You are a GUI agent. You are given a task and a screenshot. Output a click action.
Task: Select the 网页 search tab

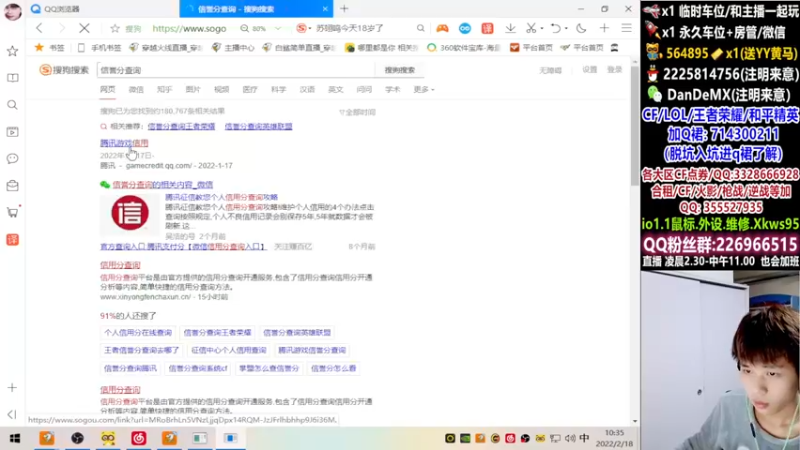[108, 89]
